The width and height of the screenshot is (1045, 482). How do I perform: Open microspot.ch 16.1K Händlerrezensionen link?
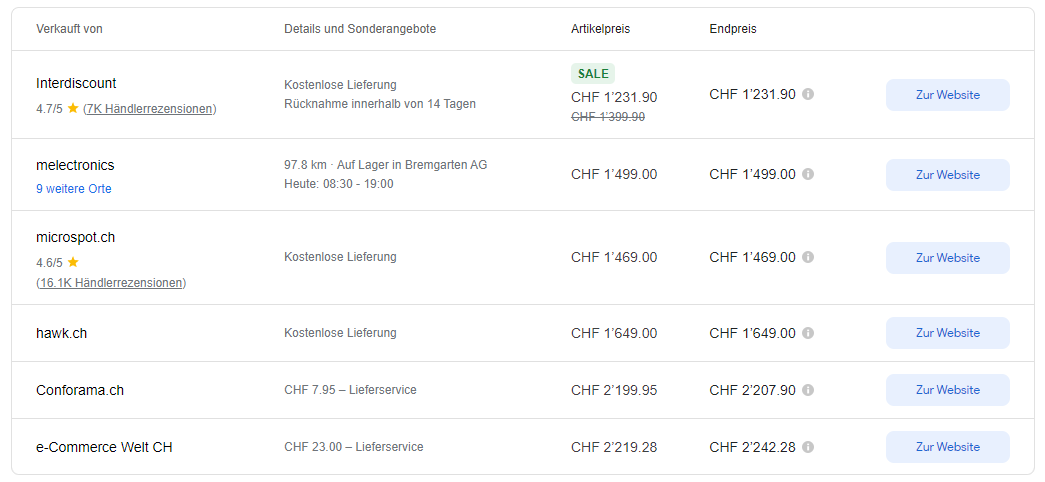[111, 283]
